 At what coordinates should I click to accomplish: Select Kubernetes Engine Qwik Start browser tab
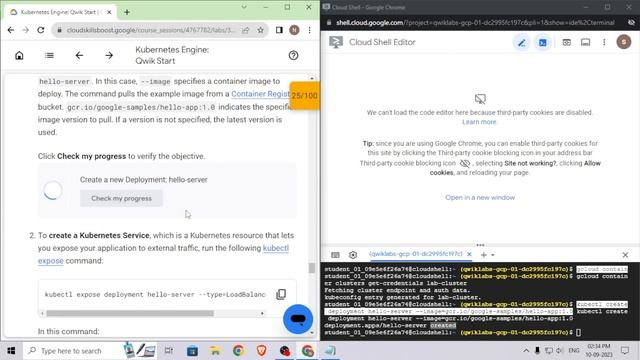coord(58,12)
